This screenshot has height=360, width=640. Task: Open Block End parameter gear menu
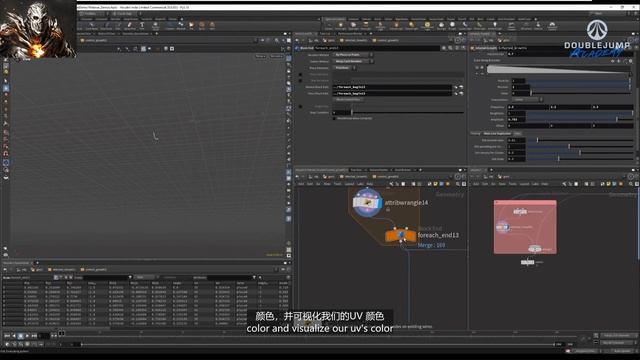click(444, 48)
